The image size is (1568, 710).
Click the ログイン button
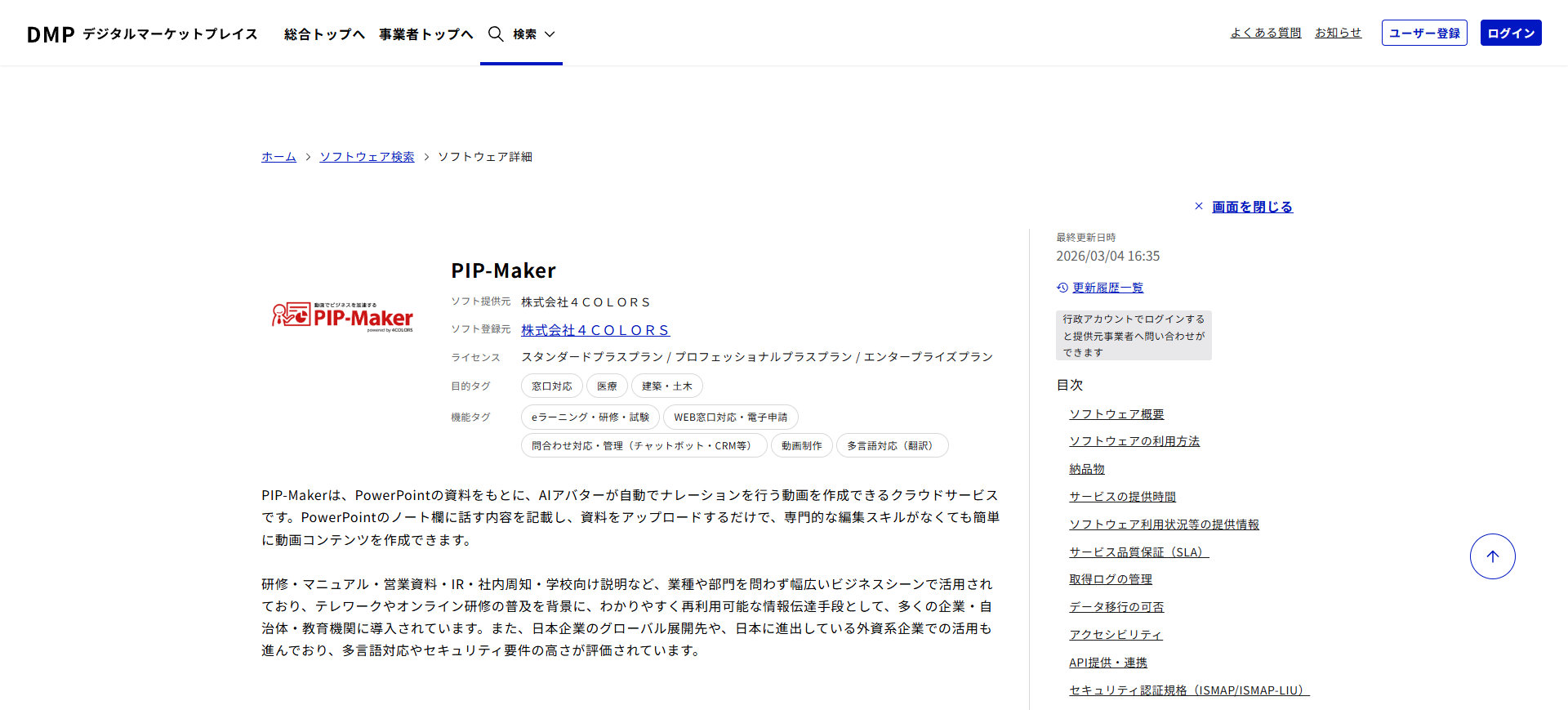pos(1511,33)
